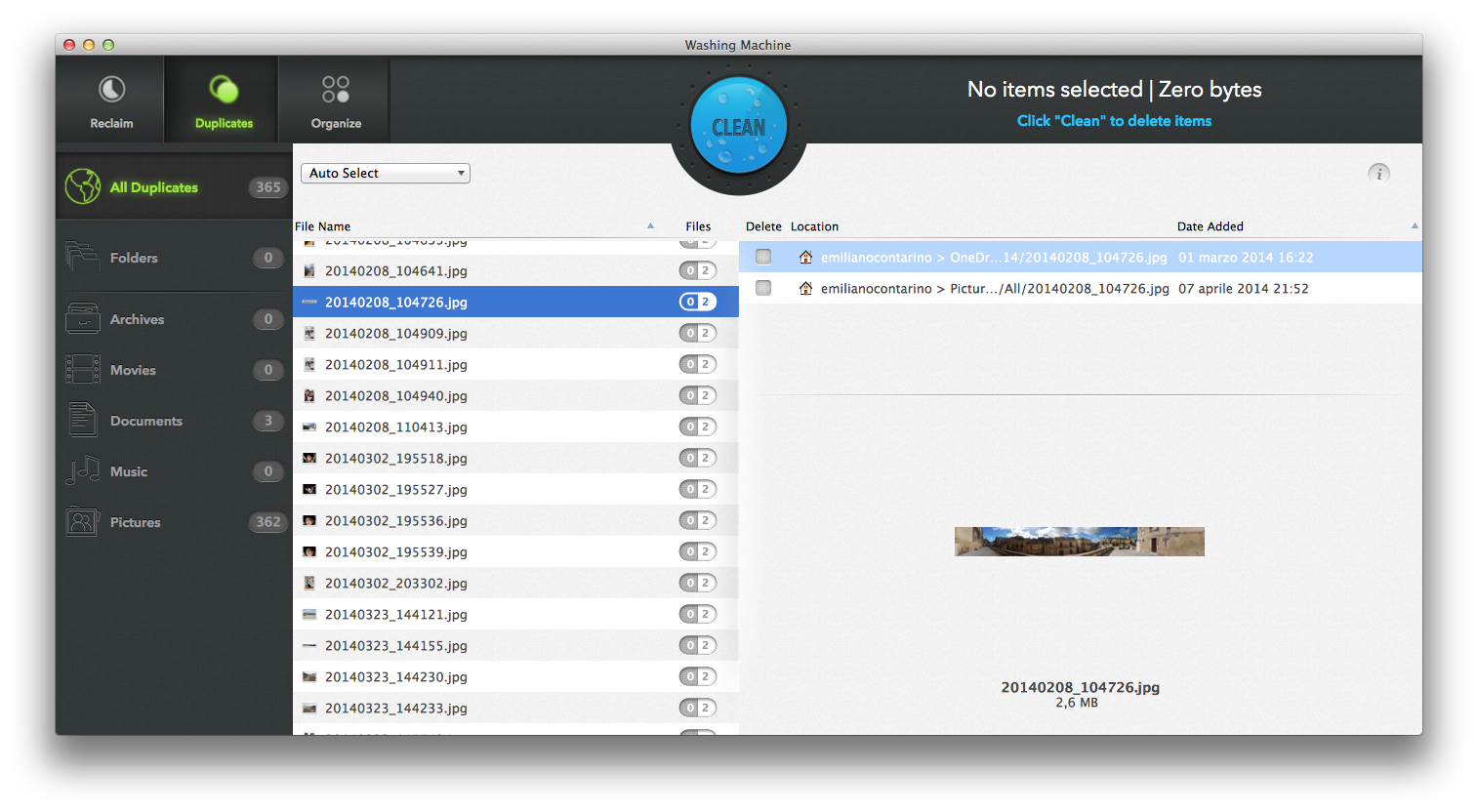Click home icon in the Pictures location row
This screenshot has height=812, width=1478.
click(x=805, y=289)
